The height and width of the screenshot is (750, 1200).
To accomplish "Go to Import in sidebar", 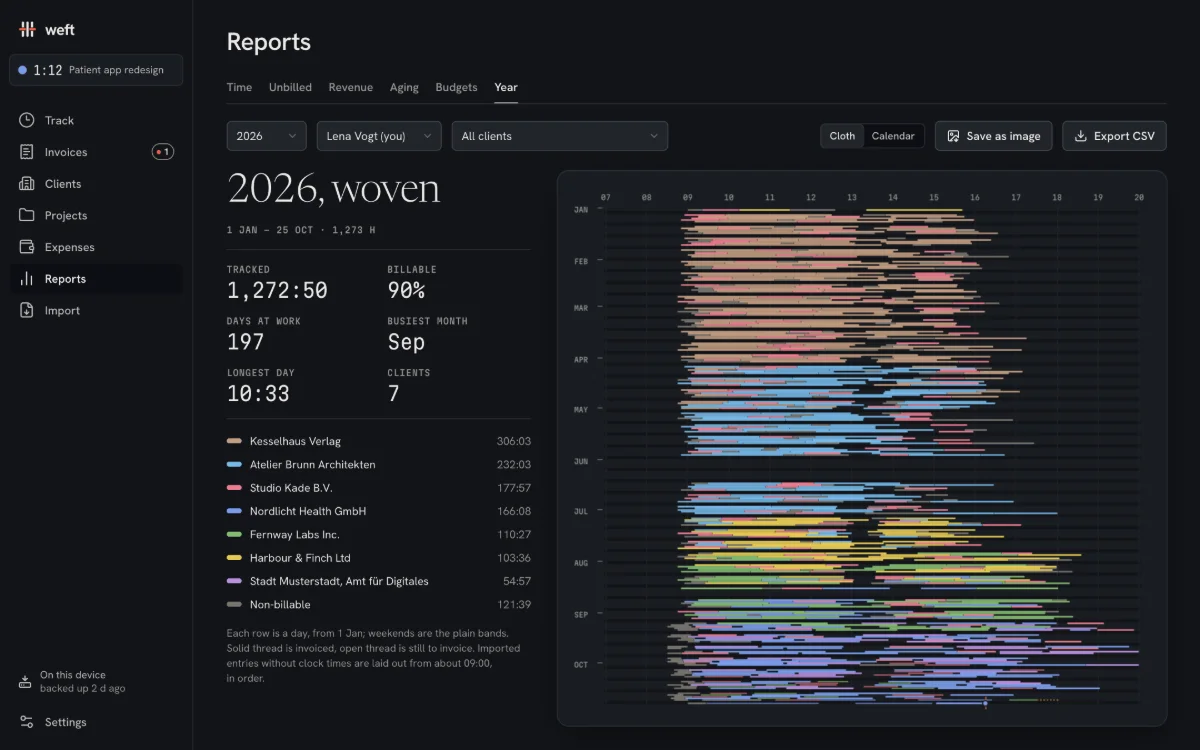I will pos(96,310).
